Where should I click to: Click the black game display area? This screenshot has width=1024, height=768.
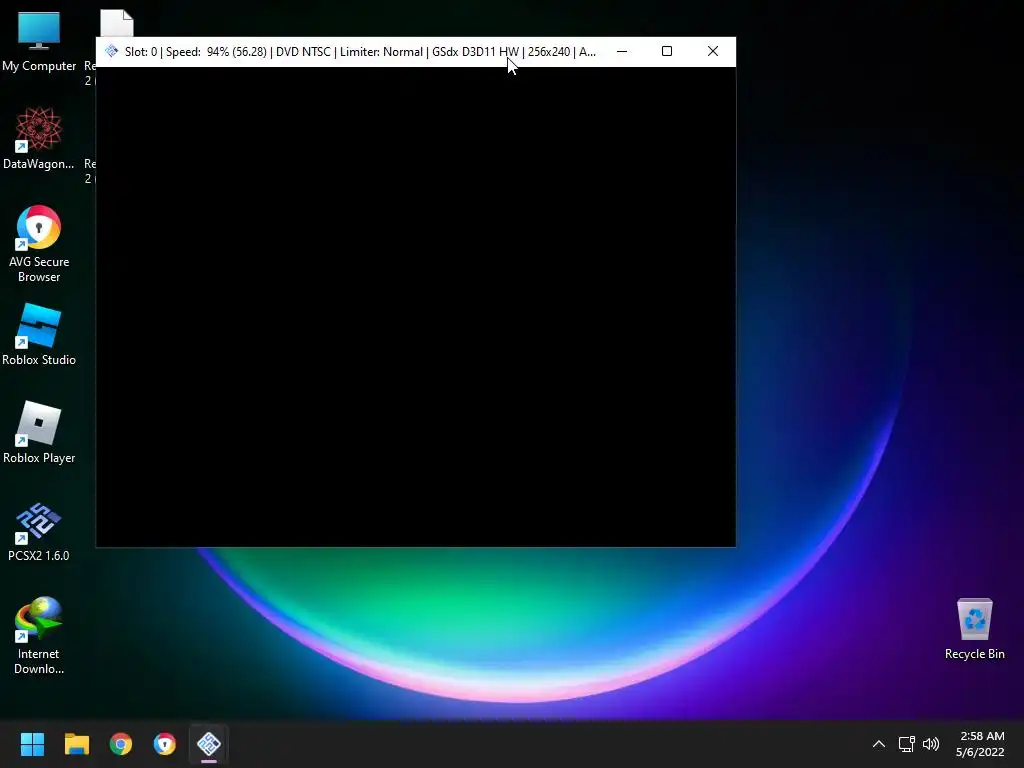click(416, 307)
